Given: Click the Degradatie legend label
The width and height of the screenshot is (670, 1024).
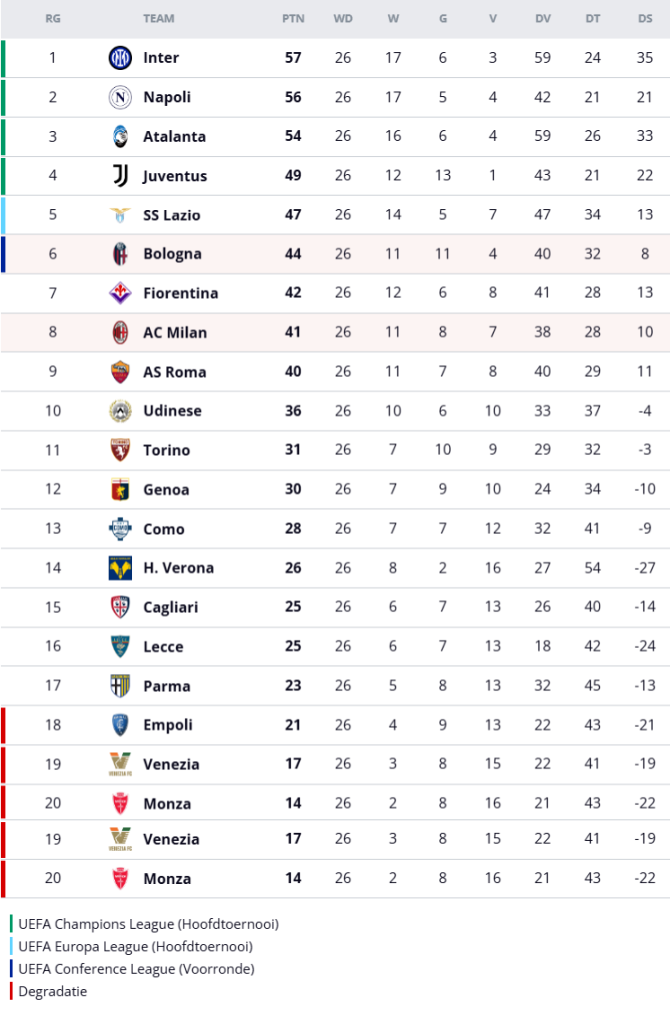Looking at the screenshot, I should [52, 991].
